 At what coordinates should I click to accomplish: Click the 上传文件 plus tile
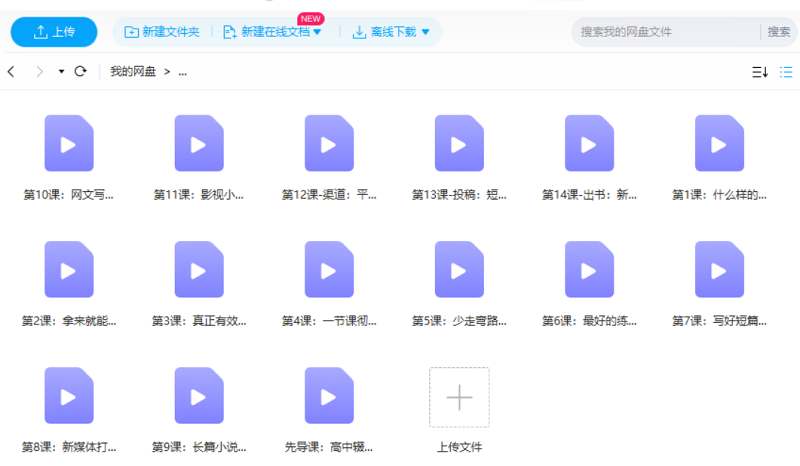point(459,397)
